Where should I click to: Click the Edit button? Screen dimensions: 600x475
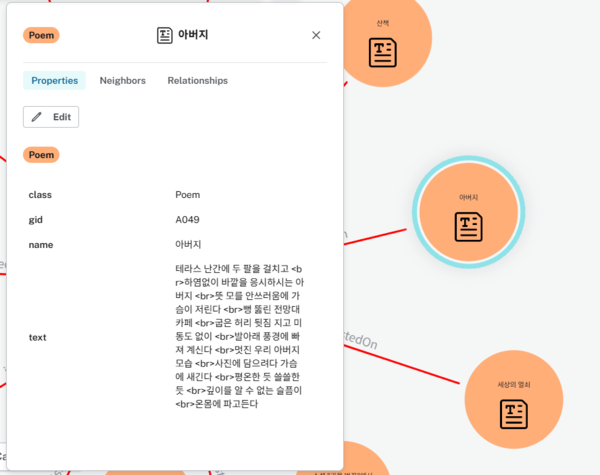[x=51, y=117]
